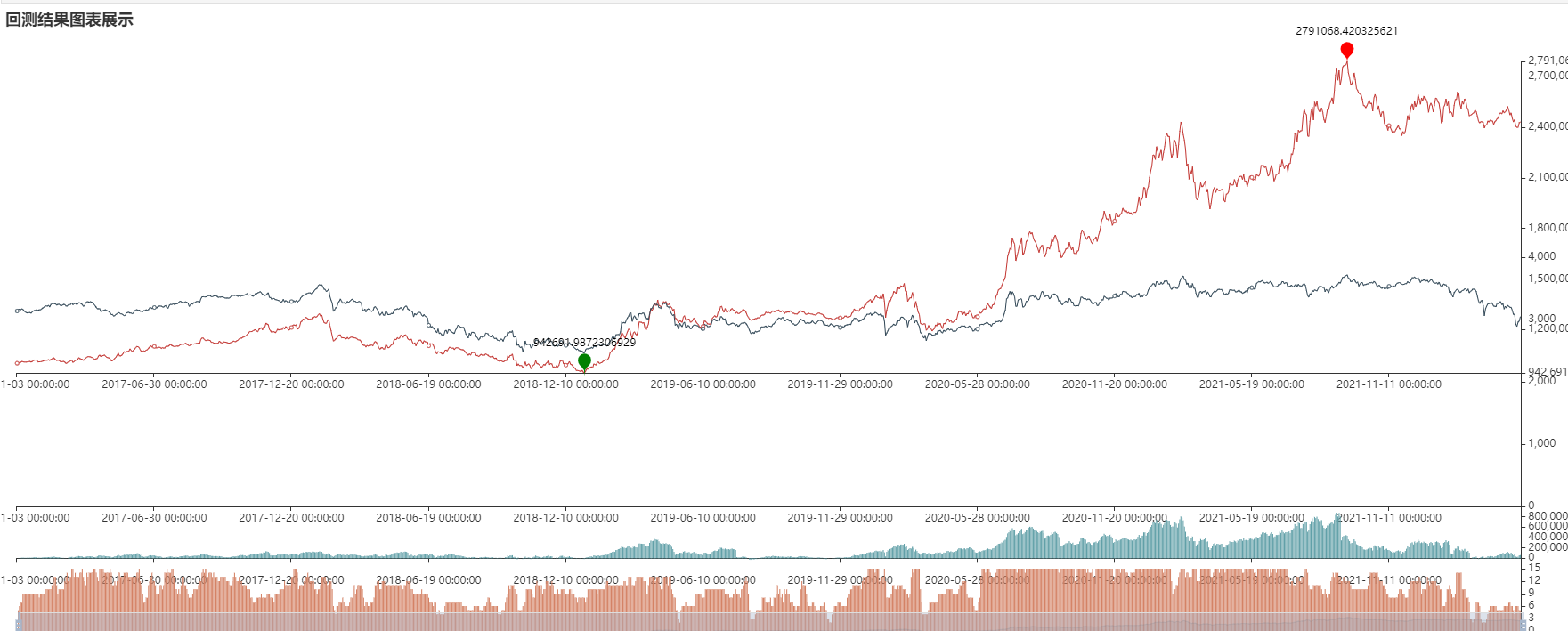Click the 3,000 secondary axis tick label
Screen dimensions: 1568x639
point(1542,319)
